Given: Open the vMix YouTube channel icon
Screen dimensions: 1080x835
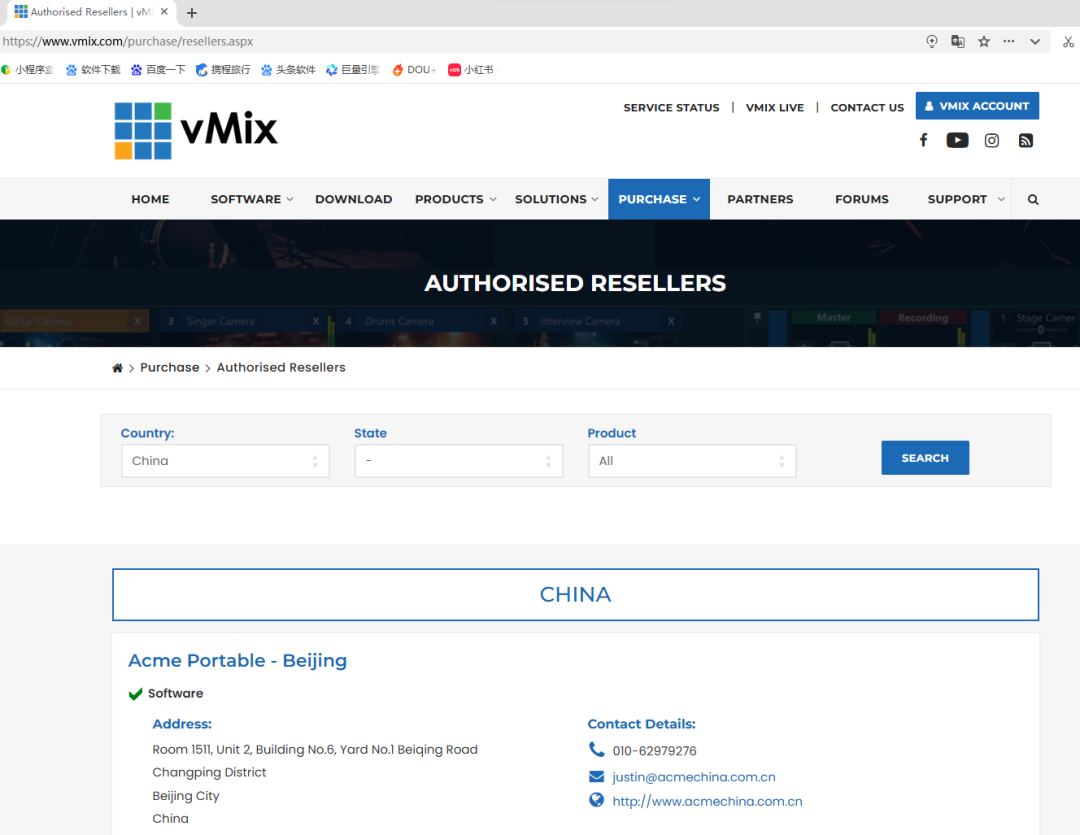Looking at the screenshot, I should [x=957, y=141].
